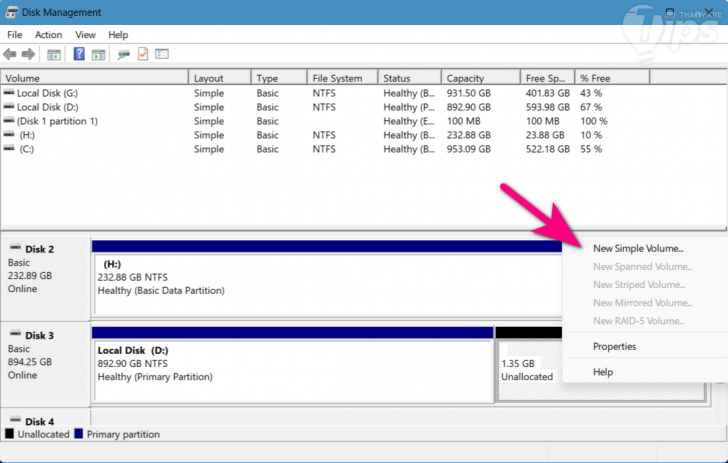Image resolution: width=728 pixels, height=463 pixels.
Task: Click the 931.50 GB capacity cell
Action: [x=468, y=93]
